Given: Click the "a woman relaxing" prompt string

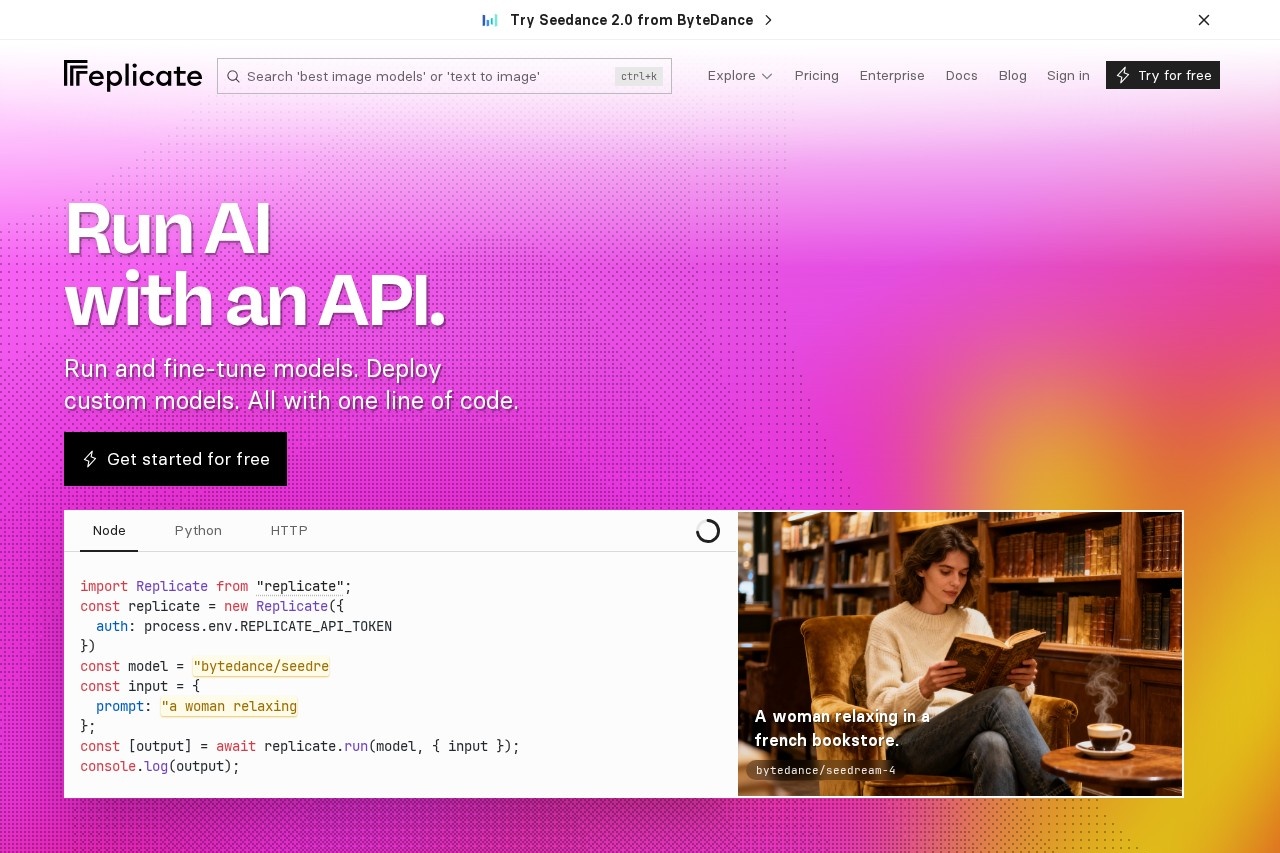Looking at the screenshot, I should (229, 706).
